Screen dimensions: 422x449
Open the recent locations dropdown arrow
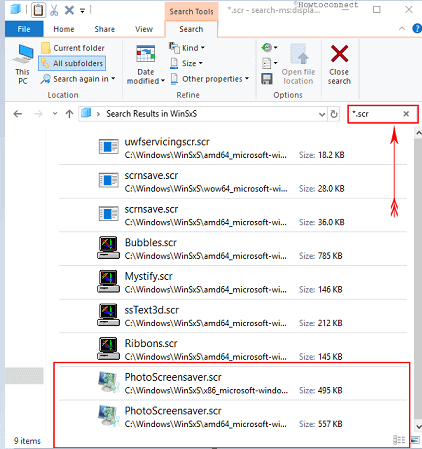click(x=55, y=114)
